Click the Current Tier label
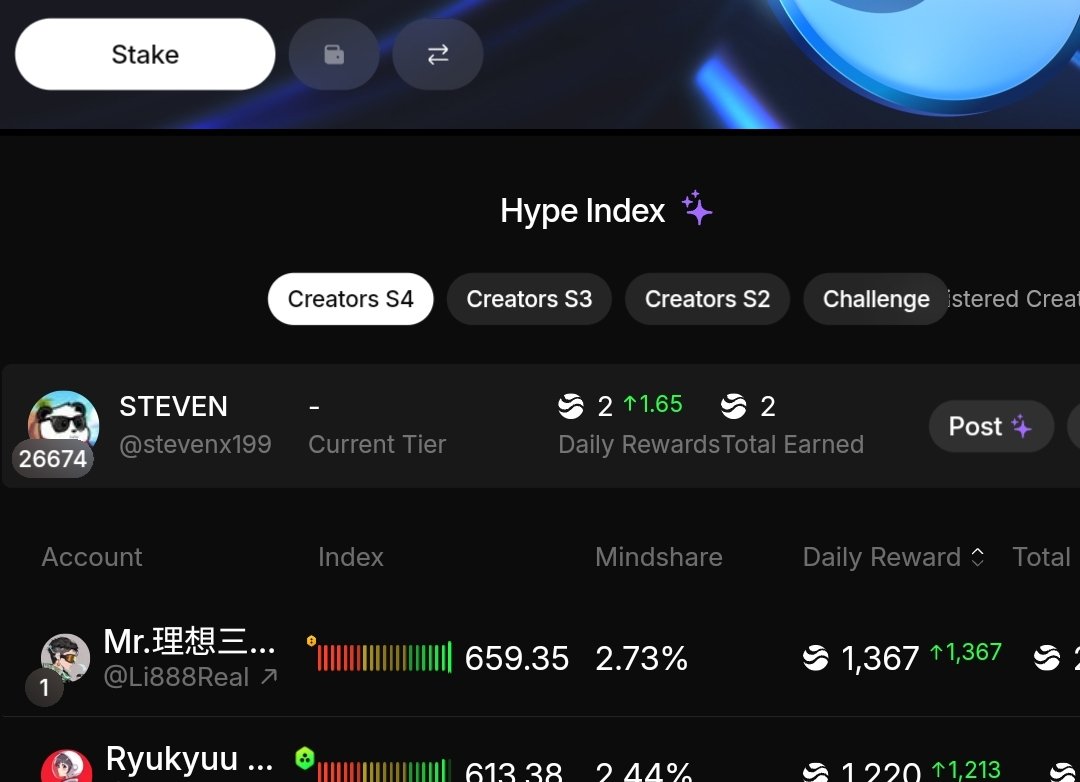Image resolution: width=1080 pixels, height=782 pixels. pyautogui.click(x=377, y=444)
